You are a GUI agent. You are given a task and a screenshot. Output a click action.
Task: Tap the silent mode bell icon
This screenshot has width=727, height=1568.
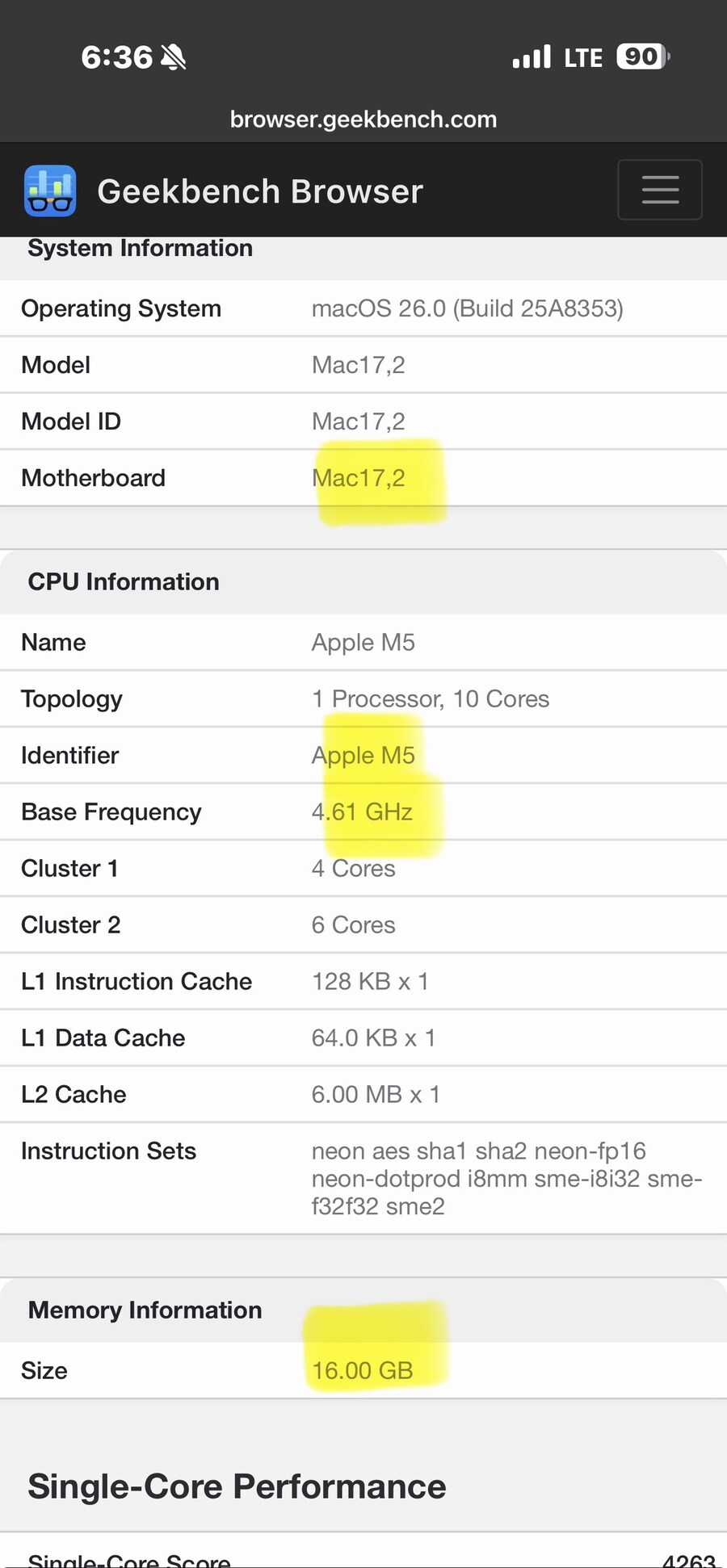click(x=174, y=57)
